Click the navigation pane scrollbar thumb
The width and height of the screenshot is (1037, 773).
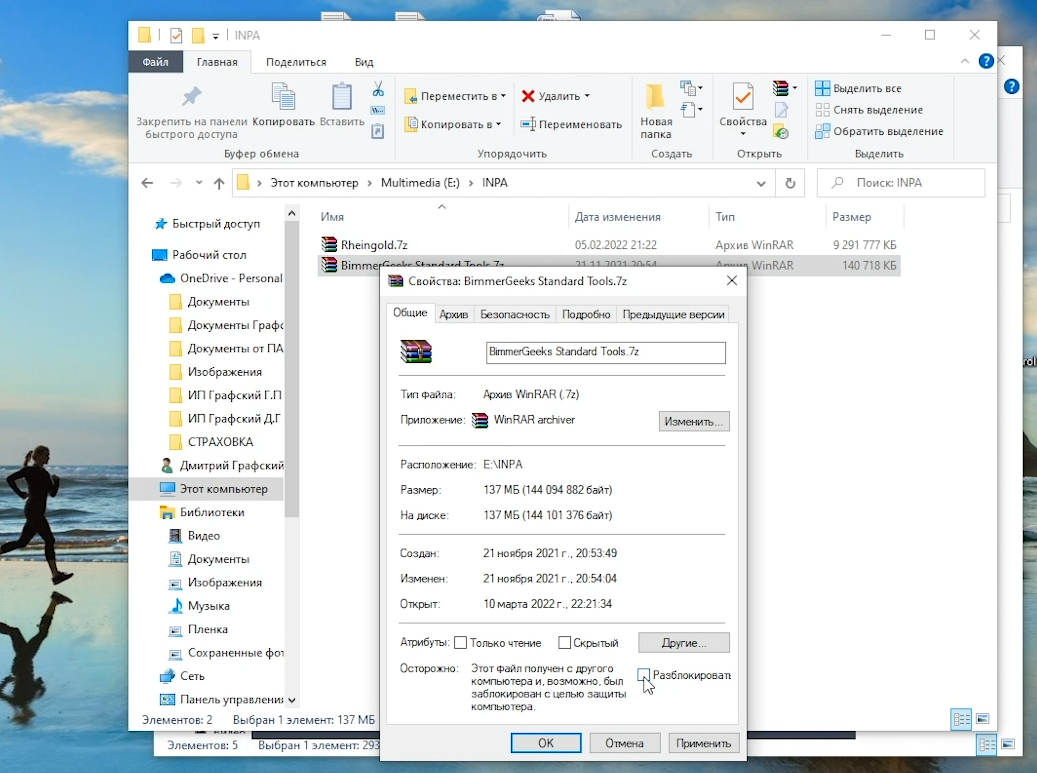coord(291,370)
